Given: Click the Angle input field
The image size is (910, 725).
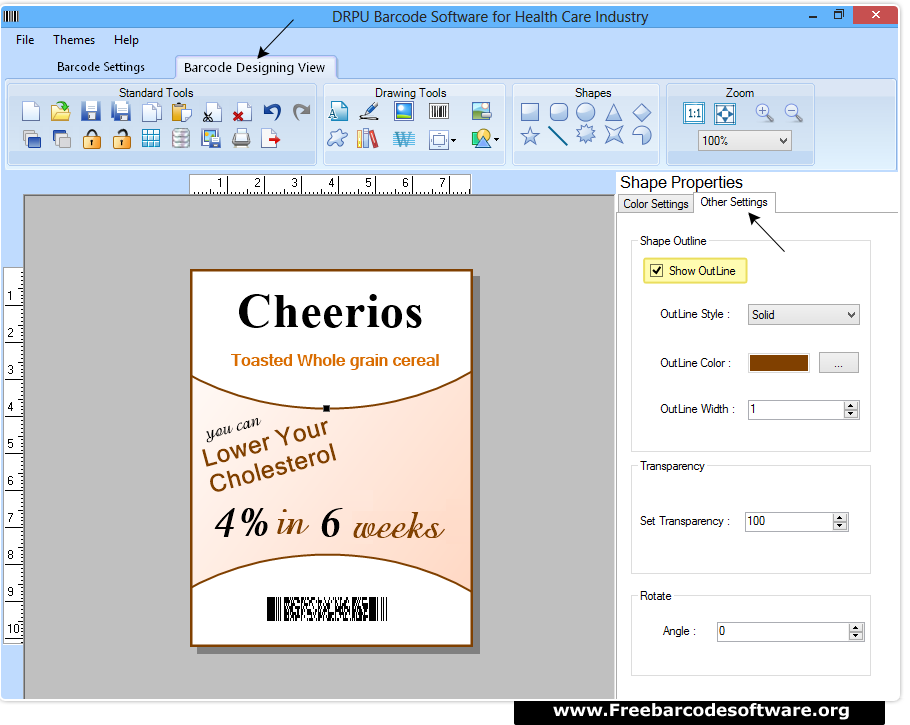Looking at the screenshot, I should click(783, 632).
